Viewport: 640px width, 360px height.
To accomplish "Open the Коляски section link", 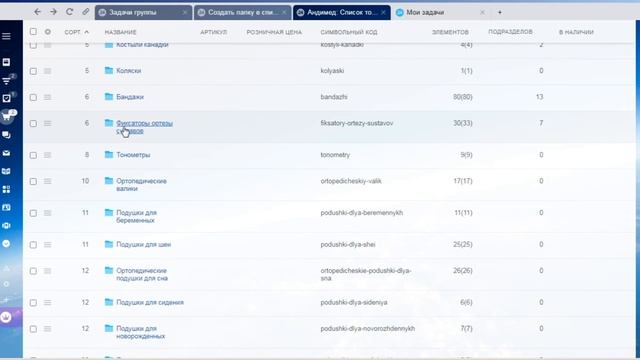I will pos(129,71).
